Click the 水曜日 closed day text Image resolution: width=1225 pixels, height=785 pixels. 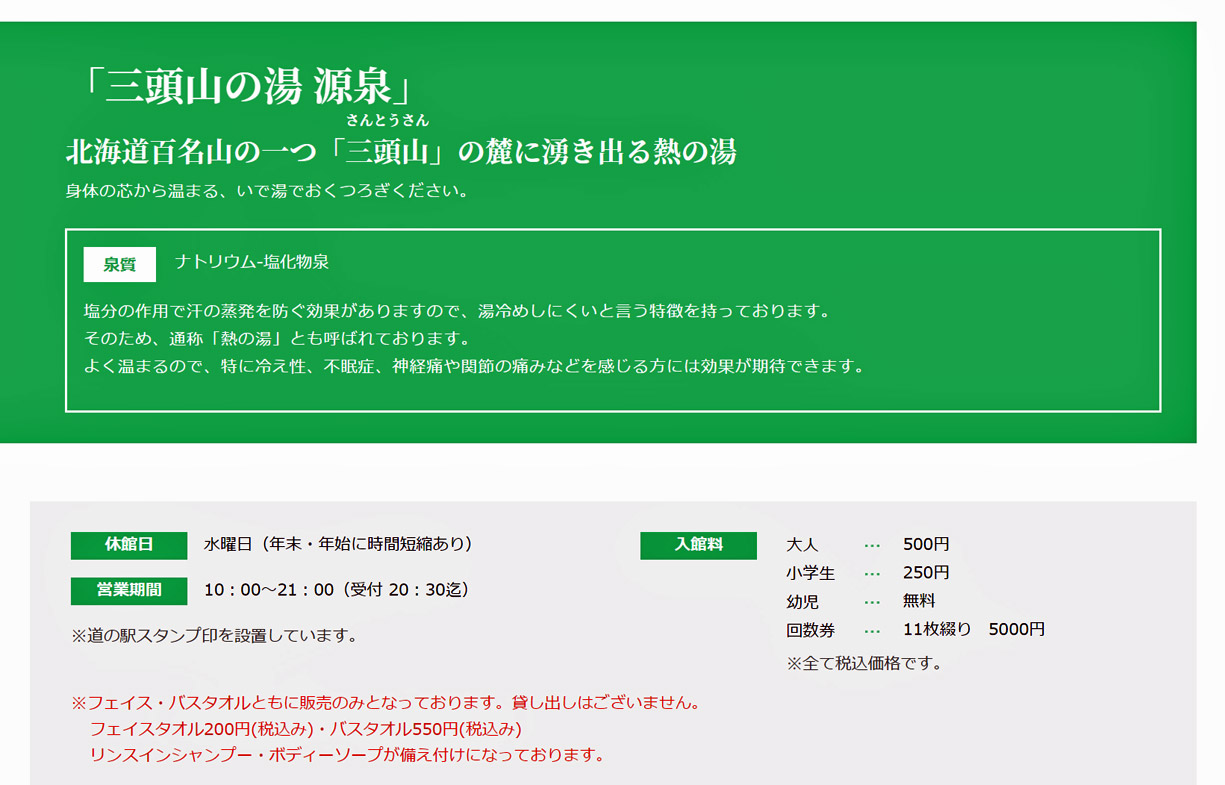[x=338, y=545]
